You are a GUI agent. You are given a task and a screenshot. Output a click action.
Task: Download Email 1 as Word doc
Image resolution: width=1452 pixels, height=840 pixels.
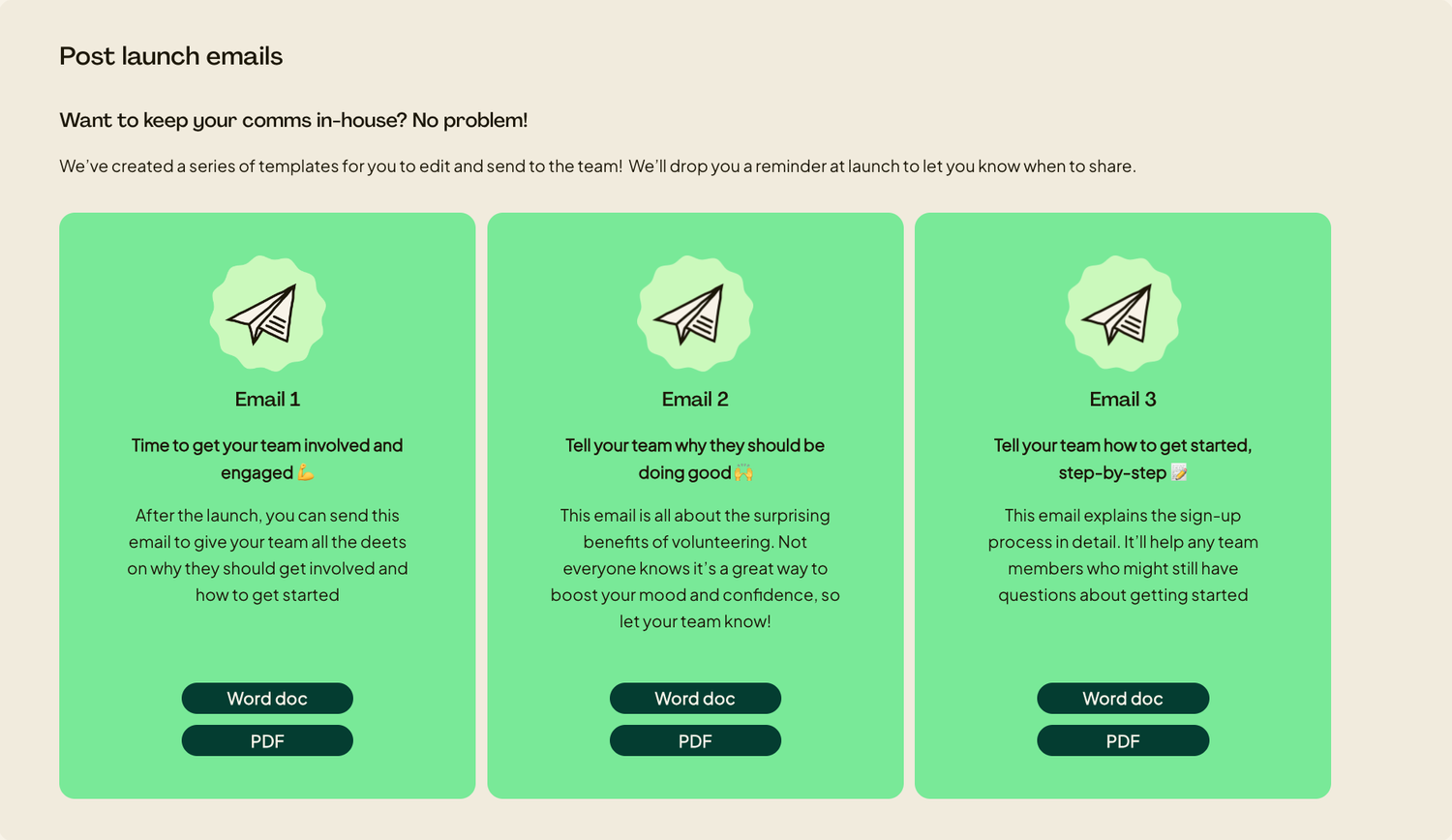[267, 698]
